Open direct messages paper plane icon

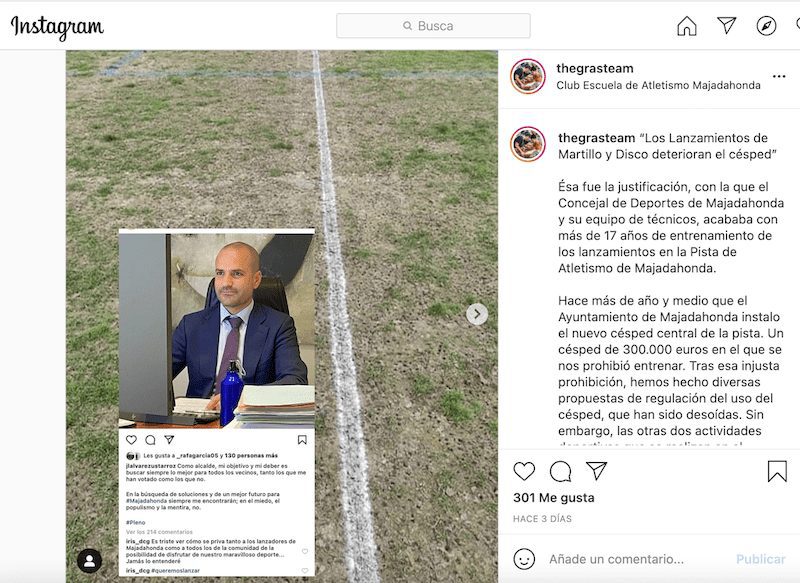[727, 25]
